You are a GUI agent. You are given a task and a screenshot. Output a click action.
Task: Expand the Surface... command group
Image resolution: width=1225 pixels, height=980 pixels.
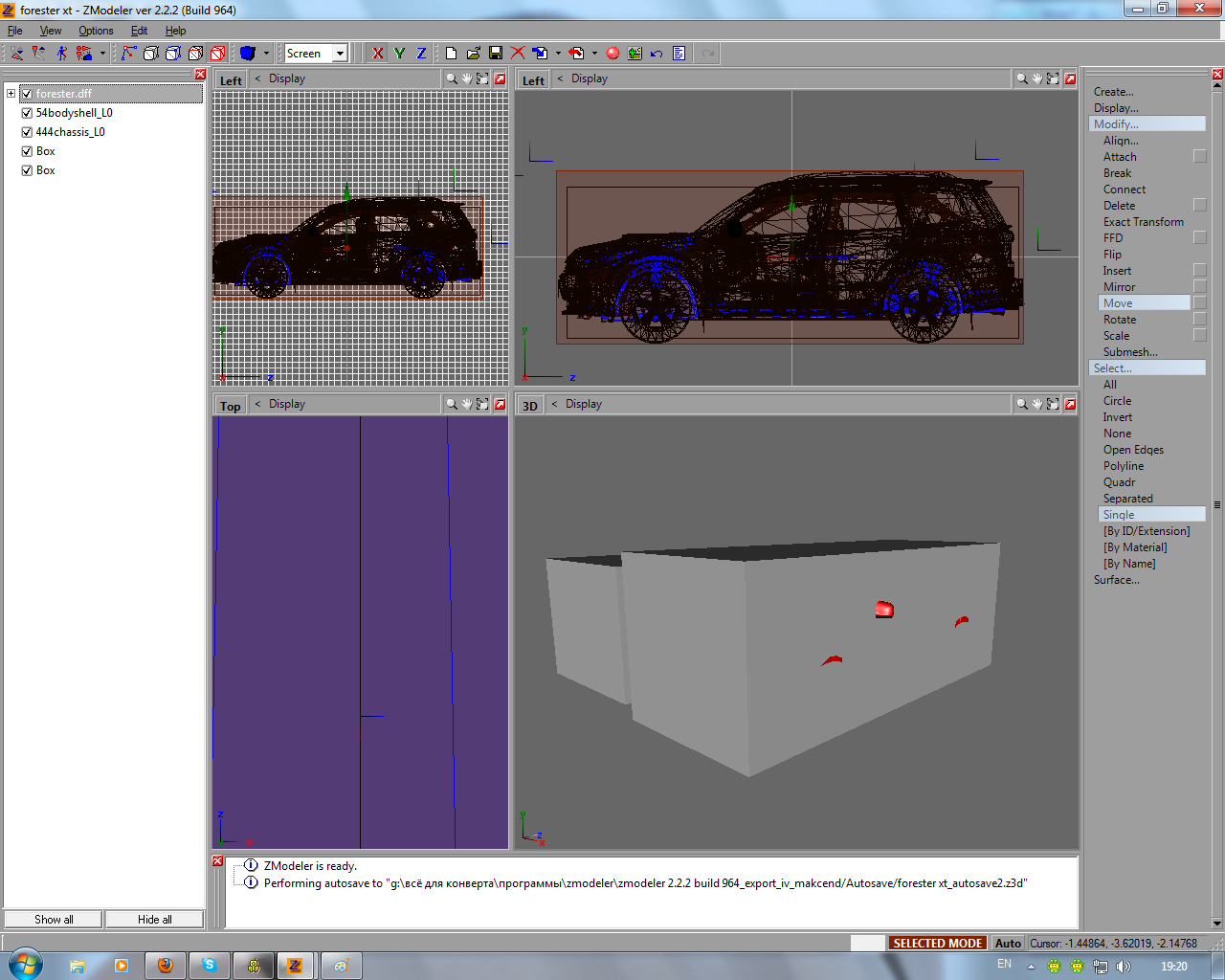1116,580
